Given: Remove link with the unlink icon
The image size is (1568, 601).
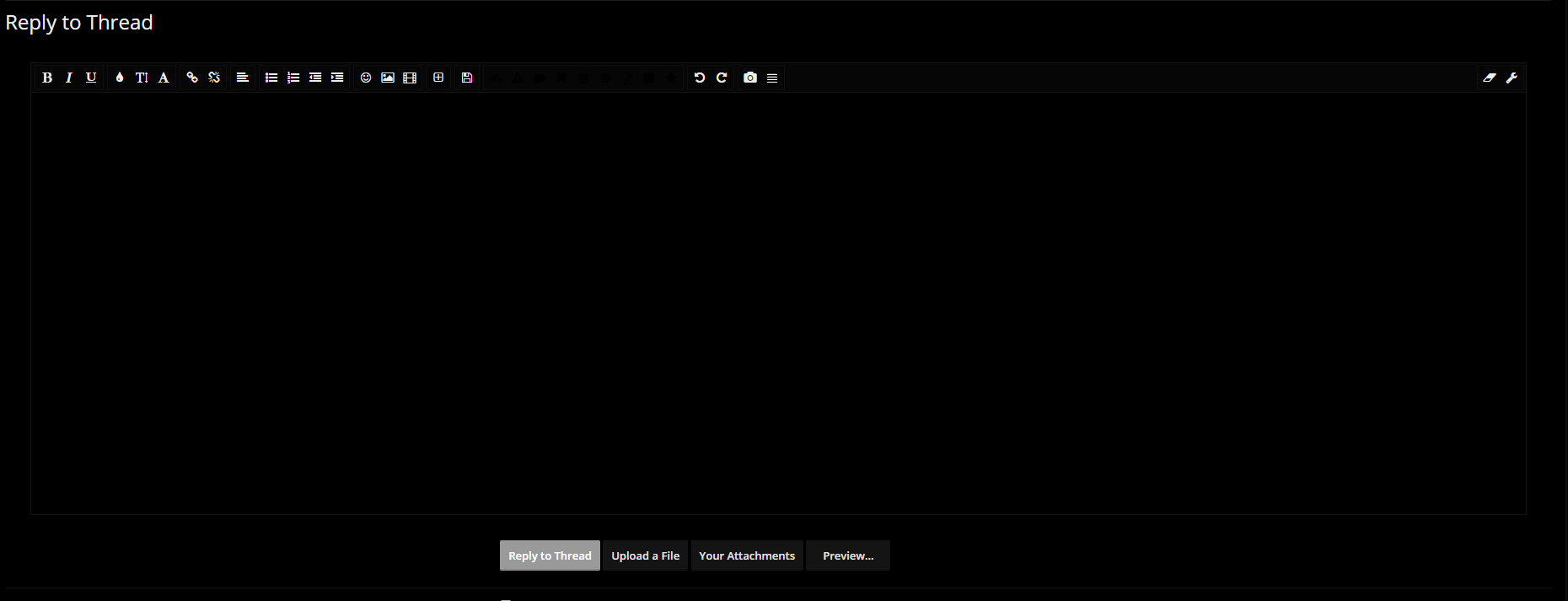Looking at the screenshot, I should pyautogui.click(x=214, y=78).
